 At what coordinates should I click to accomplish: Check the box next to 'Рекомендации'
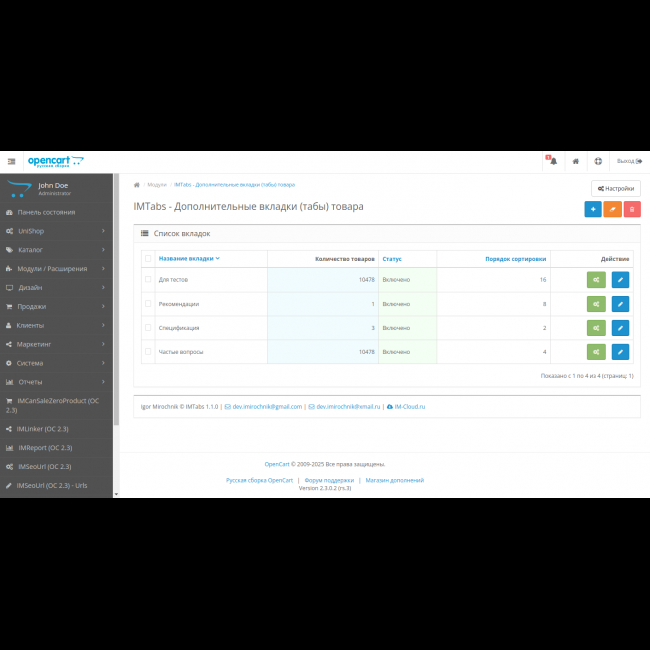[x=148, y=304]
